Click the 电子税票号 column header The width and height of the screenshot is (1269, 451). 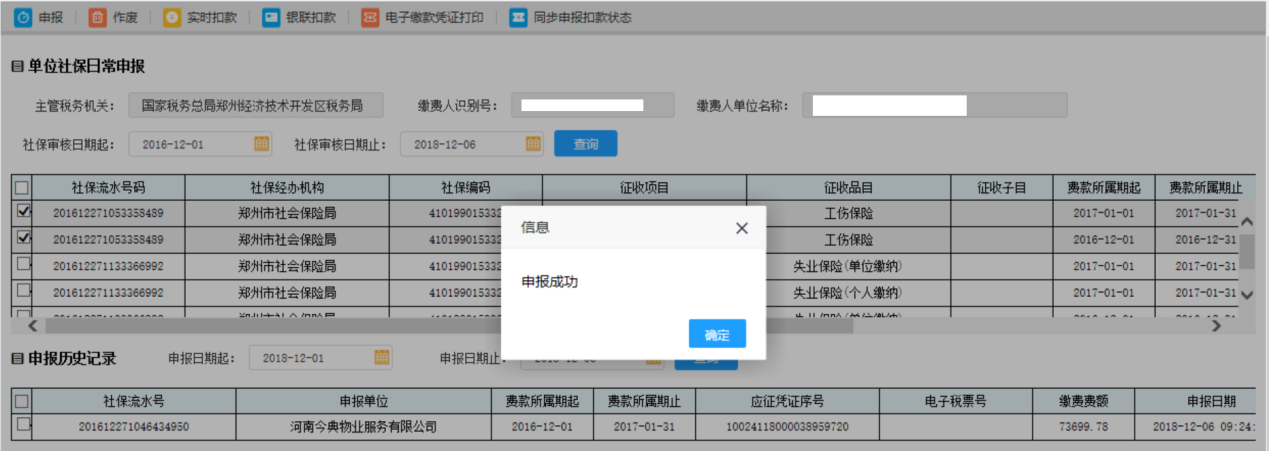[957, 401]
